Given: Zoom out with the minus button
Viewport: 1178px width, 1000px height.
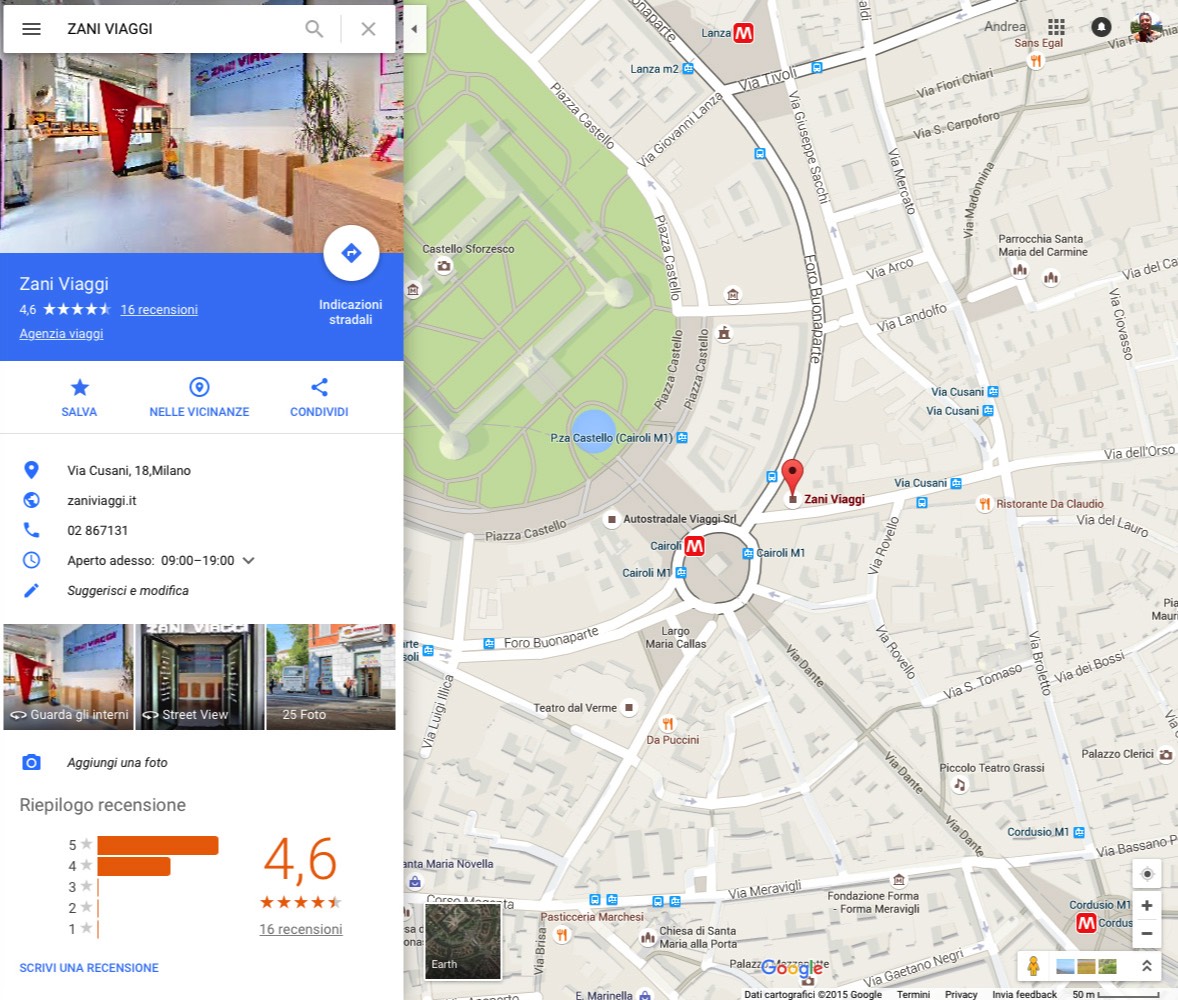Looking at the screenshot, I should coord(1146,934).
